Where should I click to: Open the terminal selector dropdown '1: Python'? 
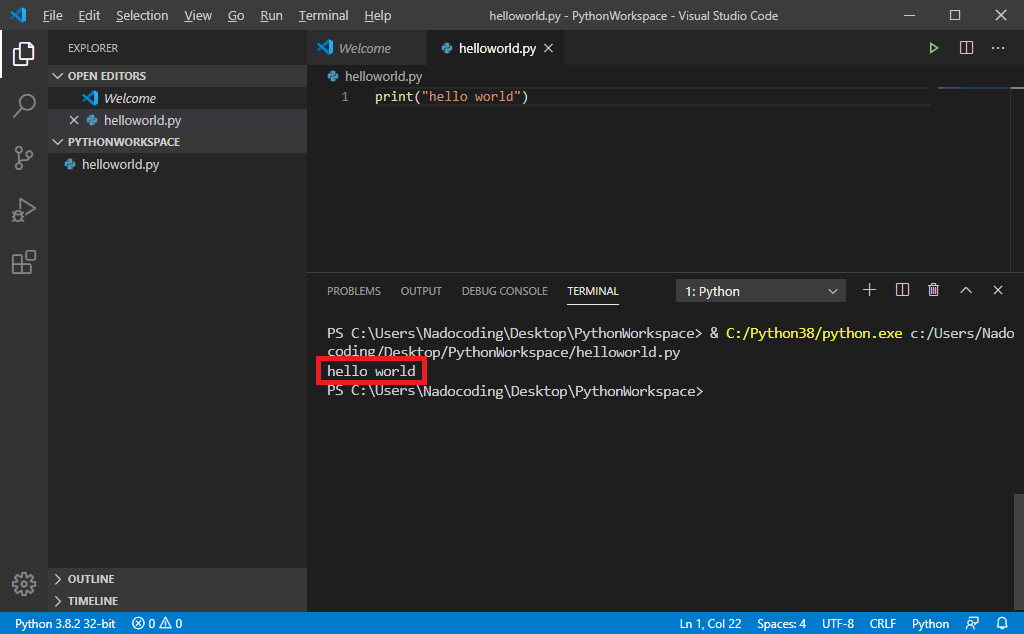760,291
